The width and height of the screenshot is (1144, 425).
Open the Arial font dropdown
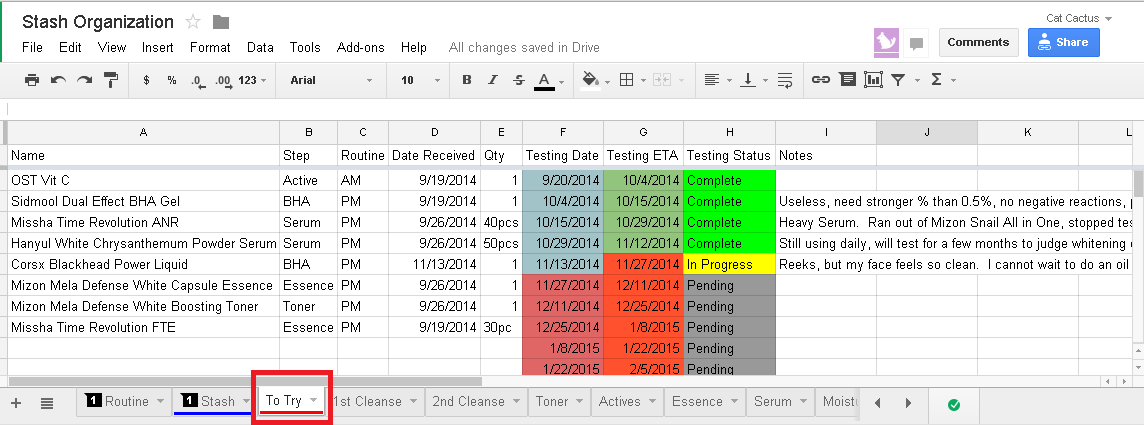(x=331, y=80)
